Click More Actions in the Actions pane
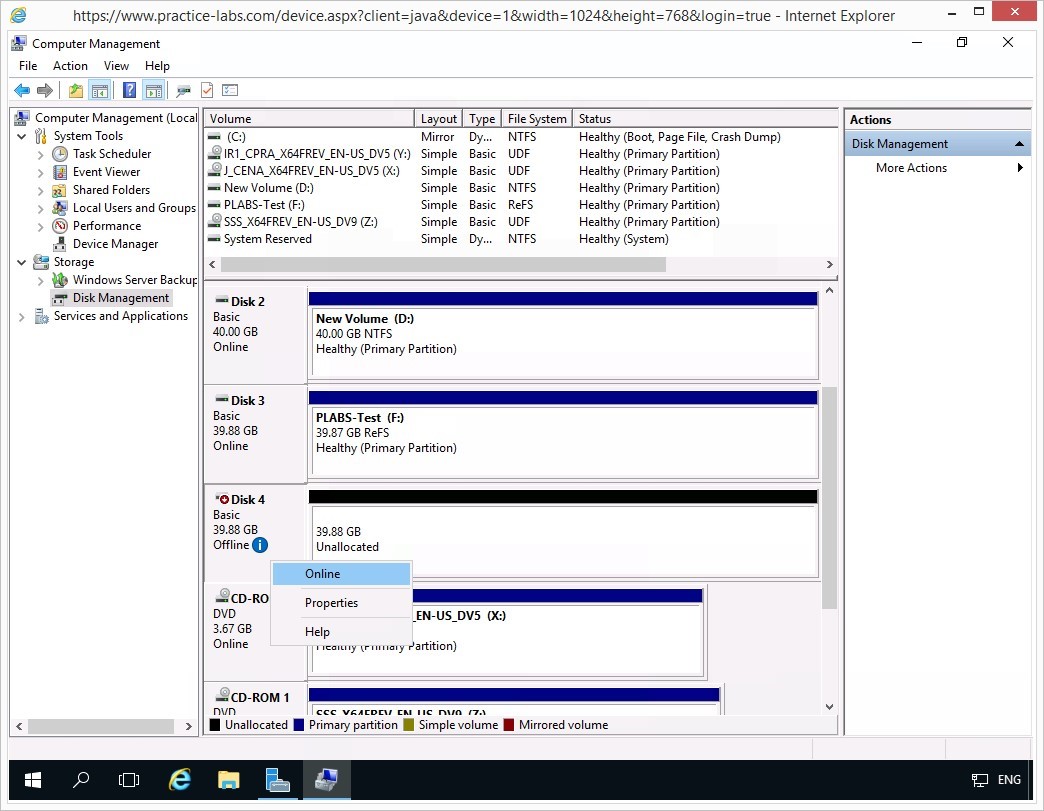Viewport: 1044px width, 811px height. point(911,168)
